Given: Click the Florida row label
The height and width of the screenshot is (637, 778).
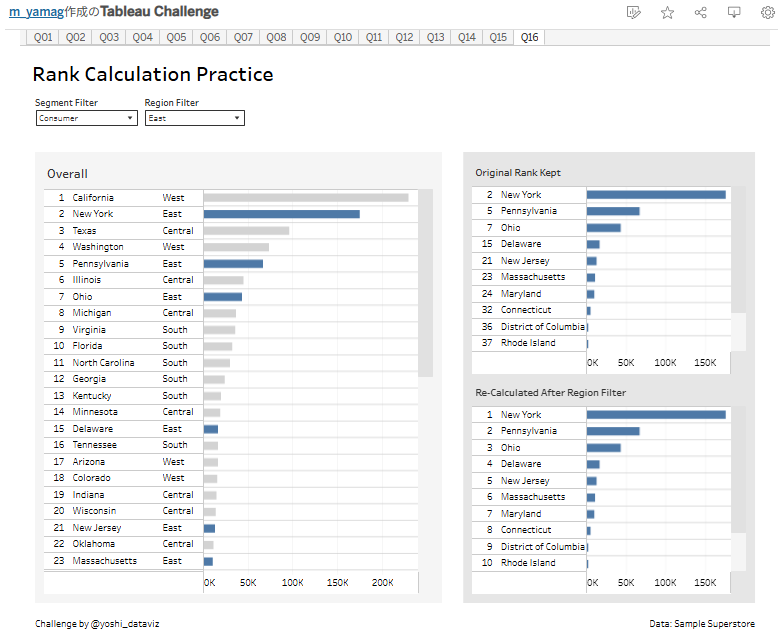Looking at the screenshot, I should pos(87,346).
